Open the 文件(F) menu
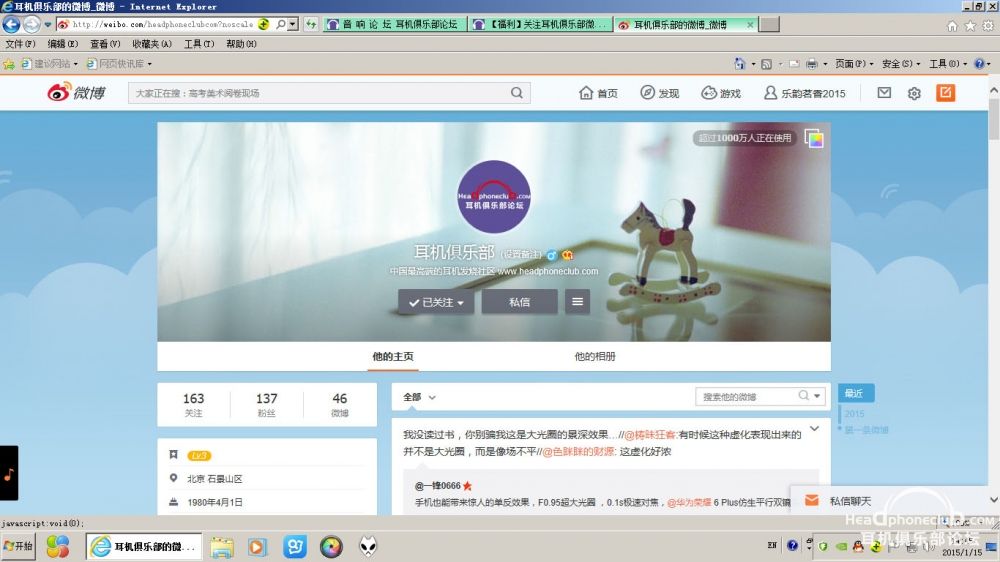Viewport: 1000px width, 562px height. pos(20,44)
